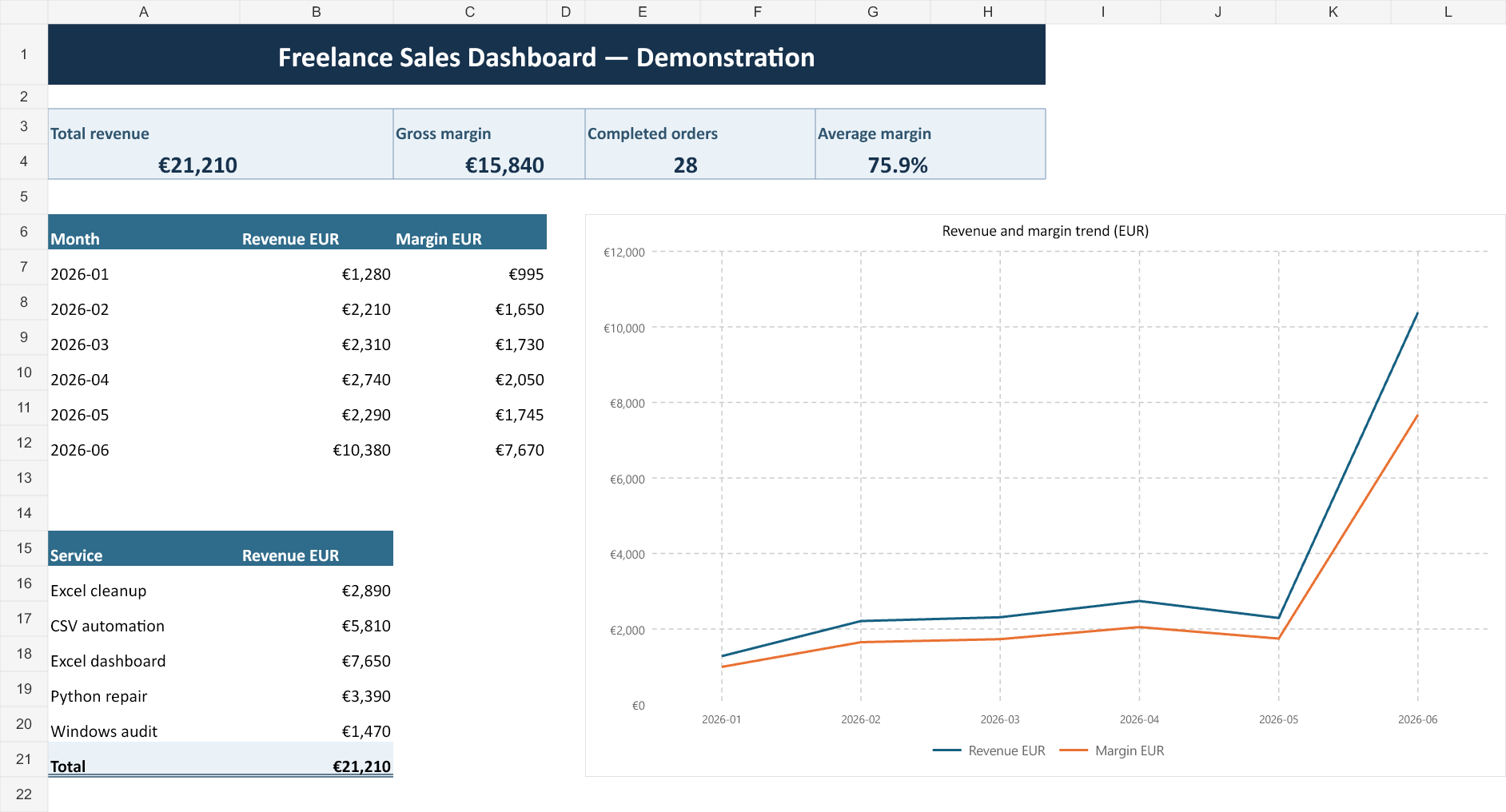This screenshot has width=1506, height=812.
Task: Click Revenue EUR header in the Service table
Action: click(x=317, y=548)
